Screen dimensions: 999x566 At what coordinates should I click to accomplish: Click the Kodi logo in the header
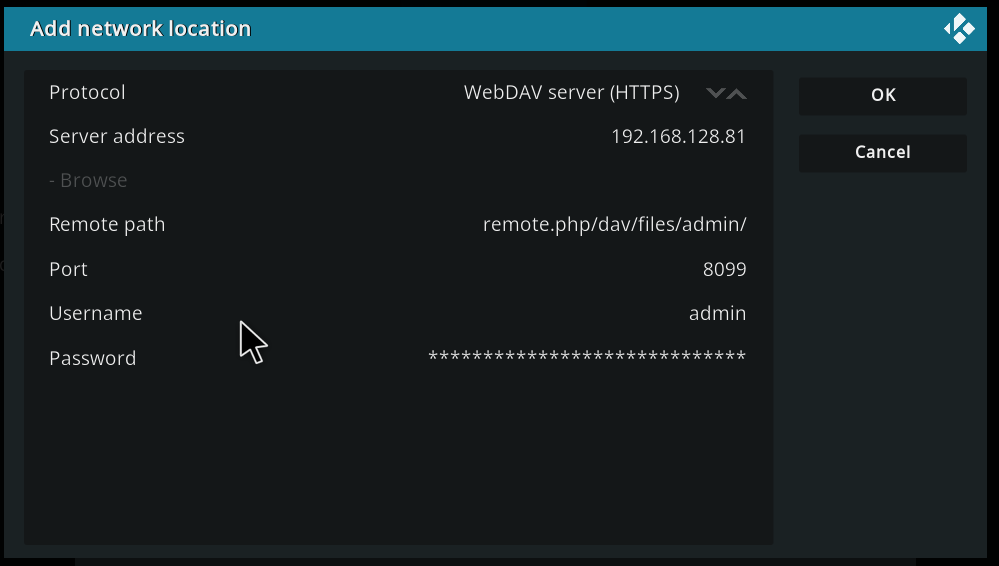point(959,29)
